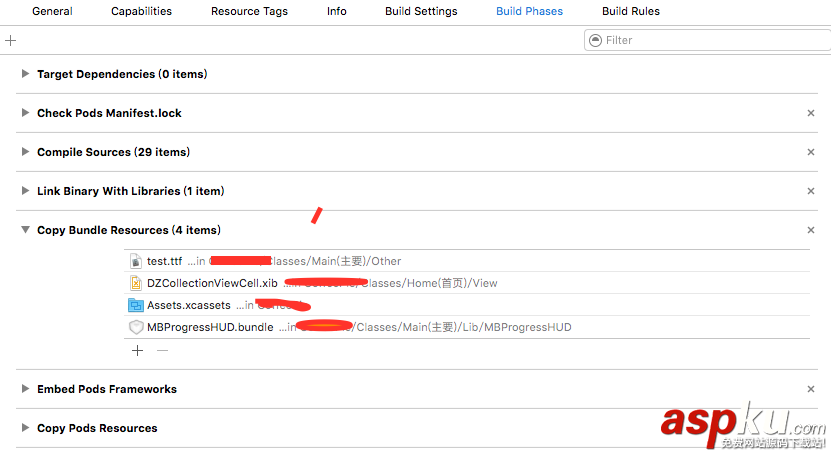Open the General tab

[52, 11]
